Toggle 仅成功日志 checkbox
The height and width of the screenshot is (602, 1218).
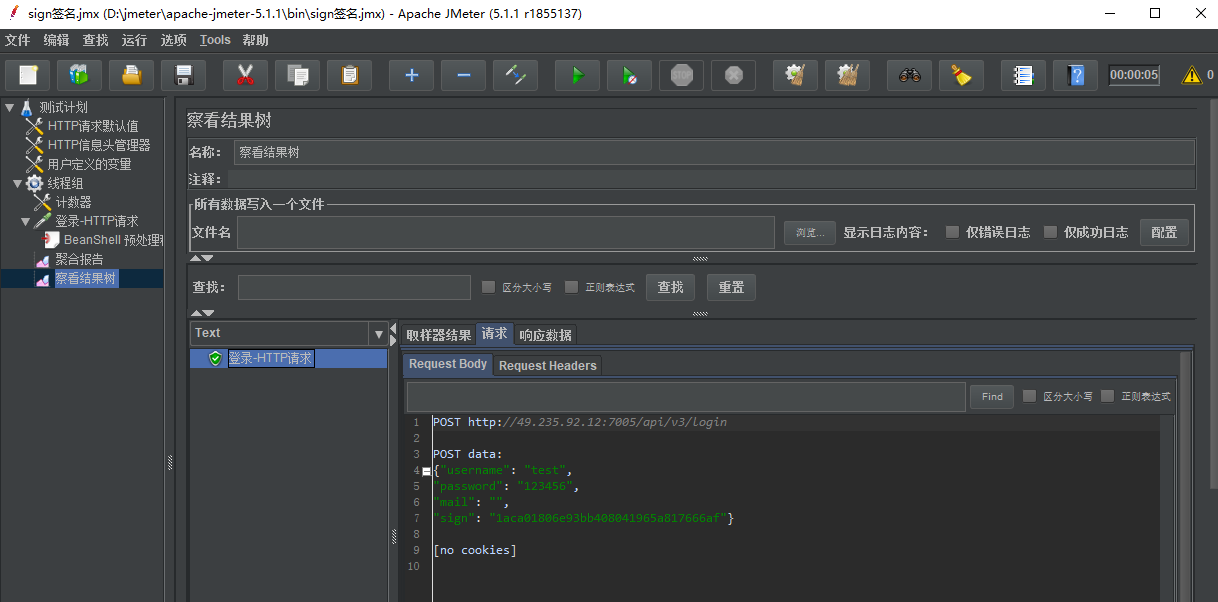[1050, 232]
